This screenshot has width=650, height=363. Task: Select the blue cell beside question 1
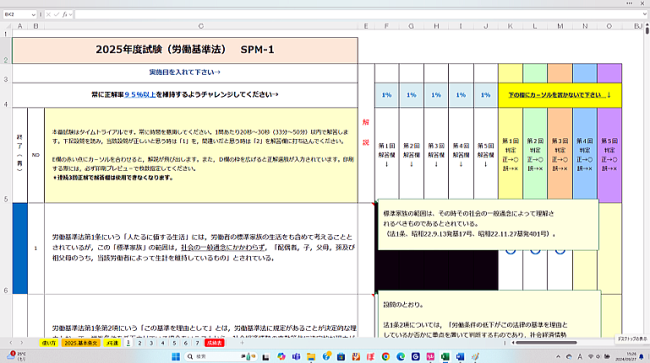[x=20, y=248]
